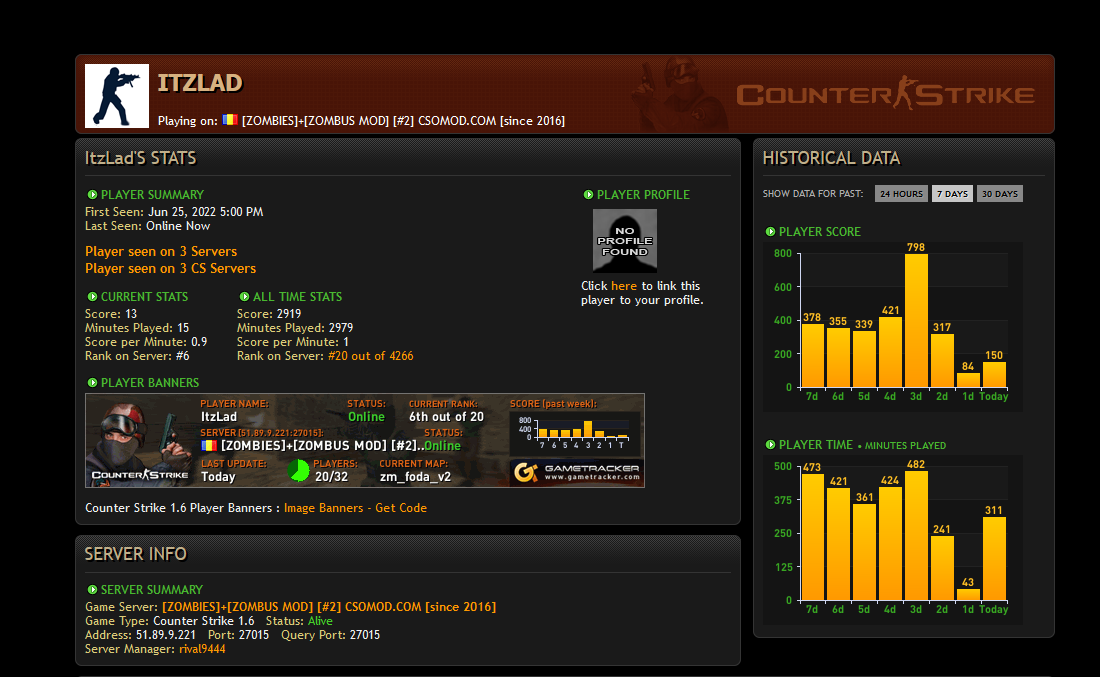Open server manager rival9444 profile
The width and height of the screenshot is (1100, 677).
[202, 649]
